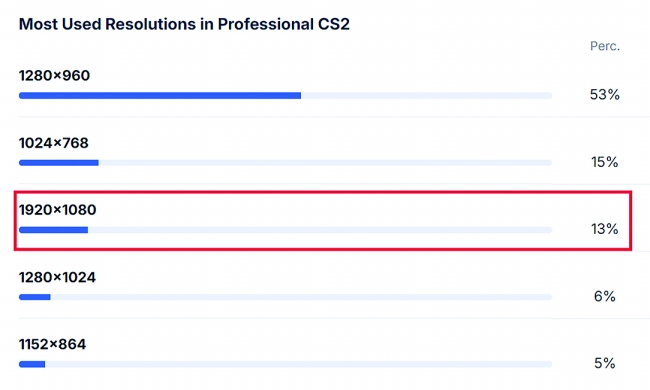Select the 6% percentage value

pyautogui.click(x=604, y=296)
